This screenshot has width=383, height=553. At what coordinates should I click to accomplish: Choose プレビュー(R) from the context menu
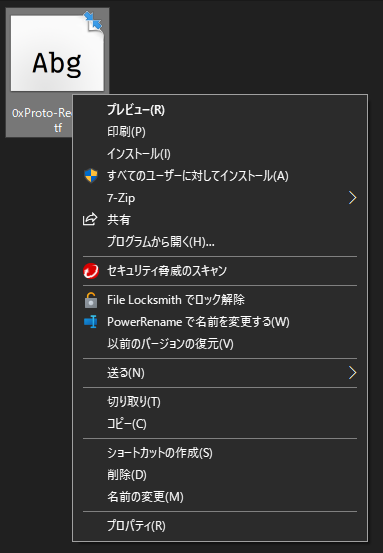220,110
